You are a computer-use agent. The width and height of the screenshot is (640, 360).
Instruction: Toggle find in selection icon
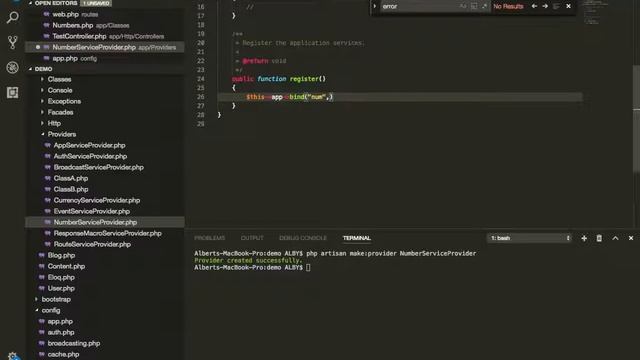[556, 6]
